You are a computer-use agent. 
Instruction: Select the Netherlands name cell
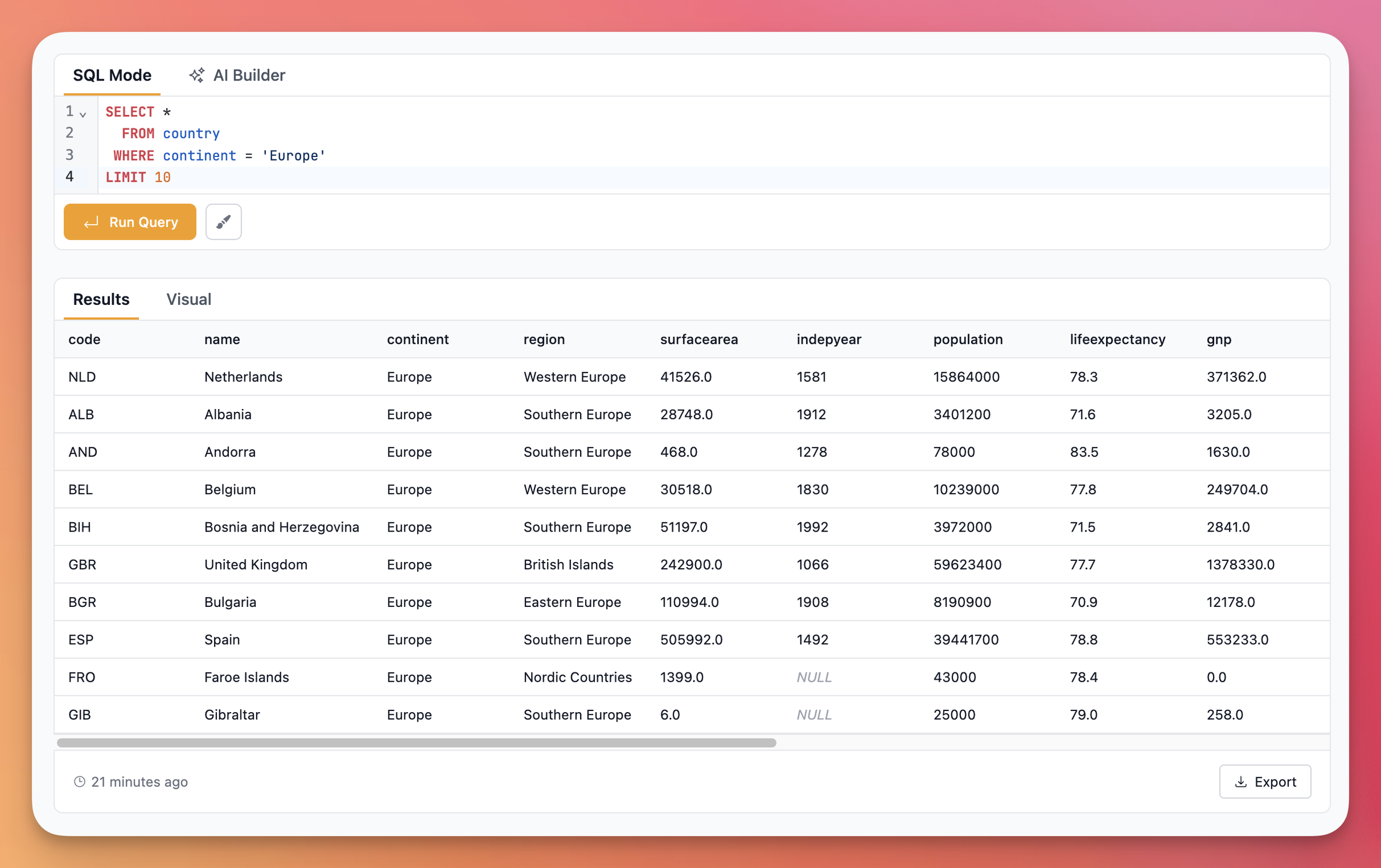coord(243,377)
